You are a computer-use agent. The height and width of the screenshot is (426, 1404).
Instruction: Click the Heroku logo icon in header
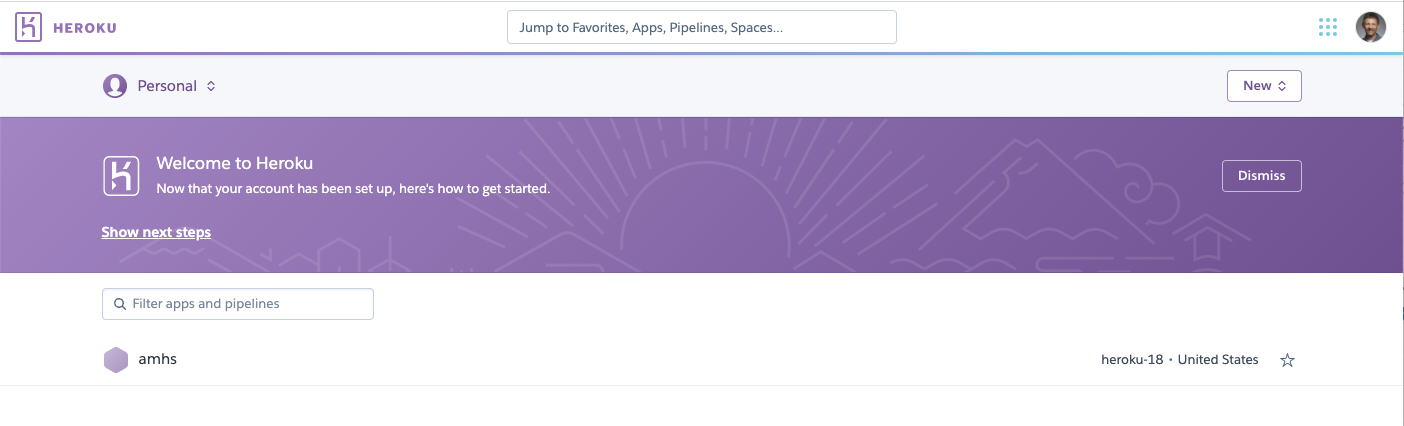pos(29,27)
